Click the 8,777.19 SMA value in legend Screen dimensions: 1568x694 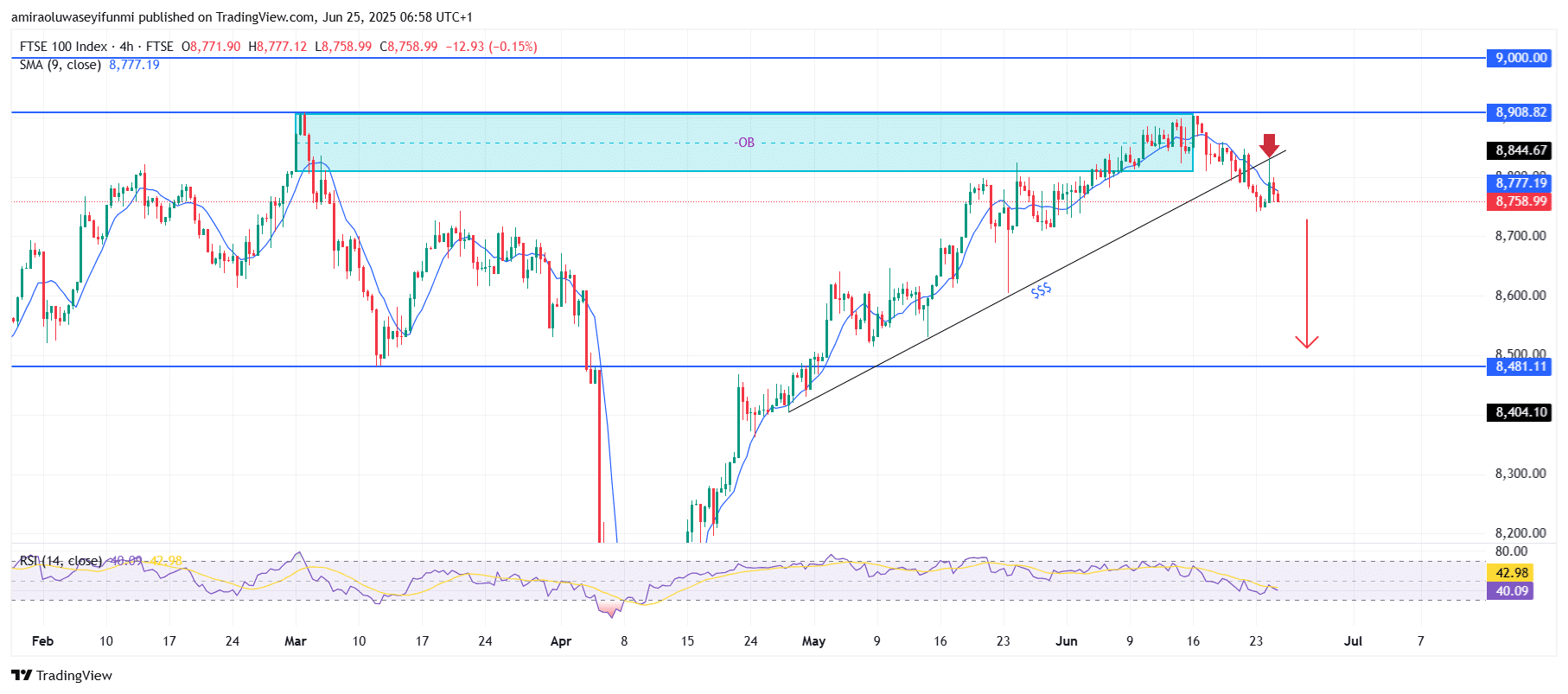click(134, 65)
